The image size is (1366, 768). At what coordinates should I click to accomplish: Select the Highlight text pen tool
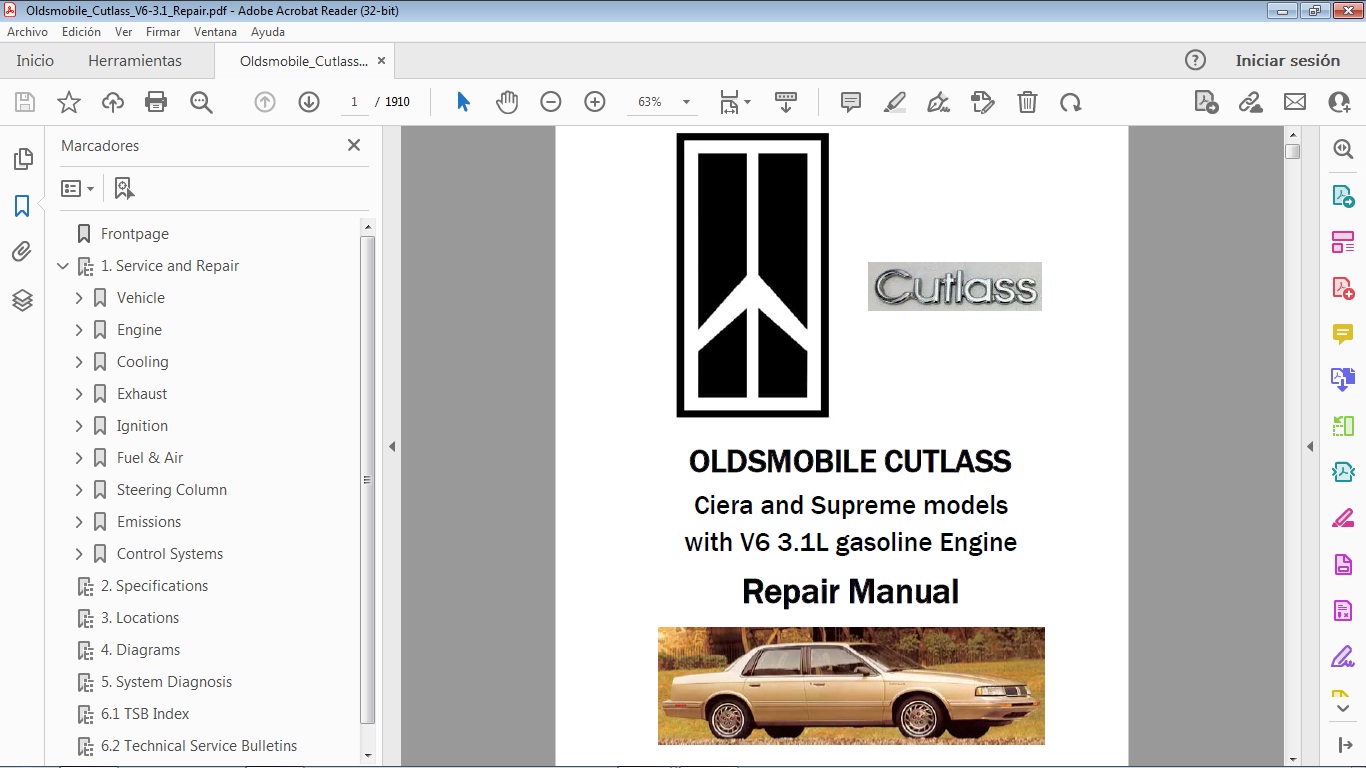pyautogui.click(x=895, y=102)
